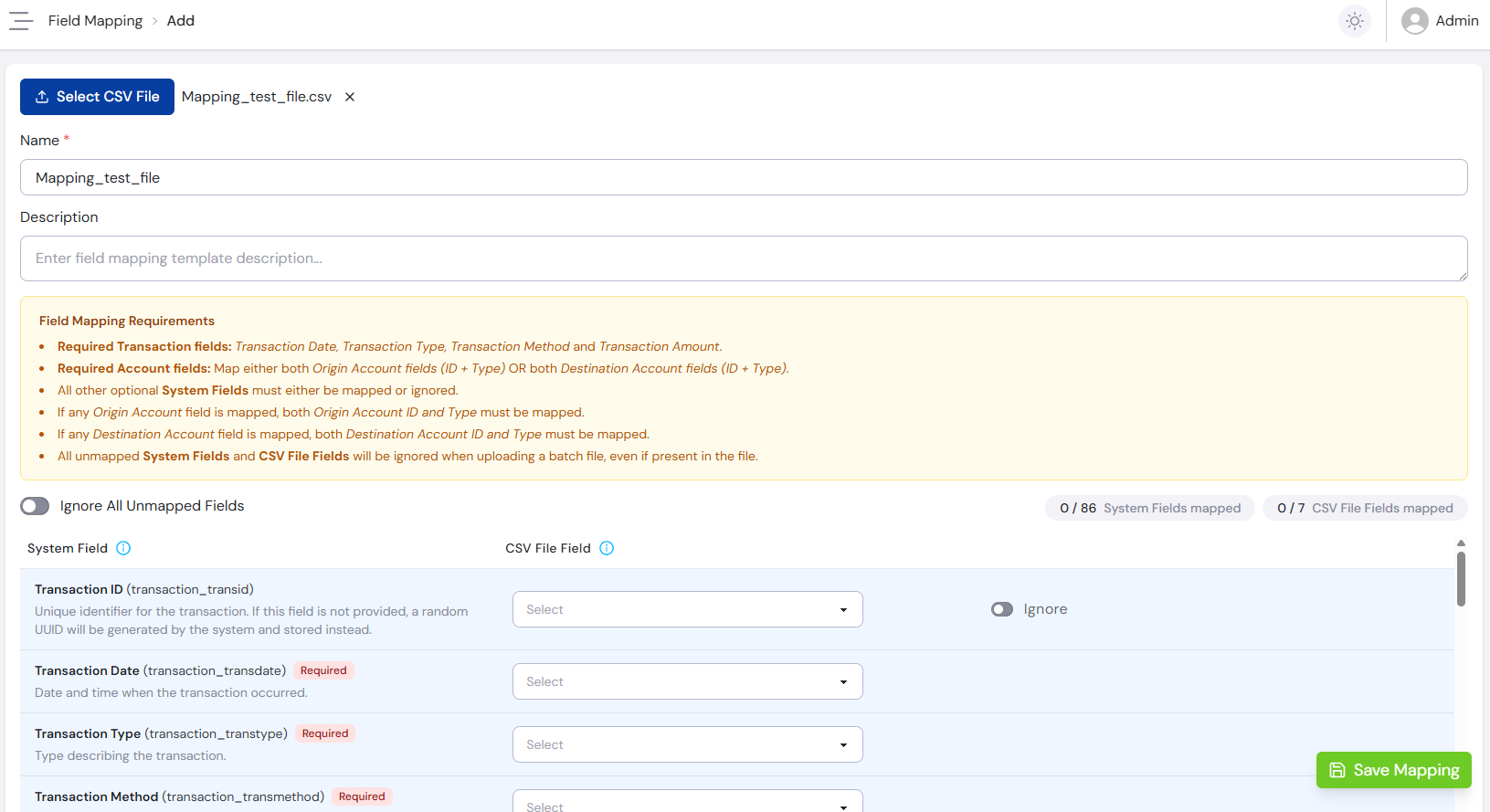
Task: Click the CSV File Field info icon
Action: (607, 548)
